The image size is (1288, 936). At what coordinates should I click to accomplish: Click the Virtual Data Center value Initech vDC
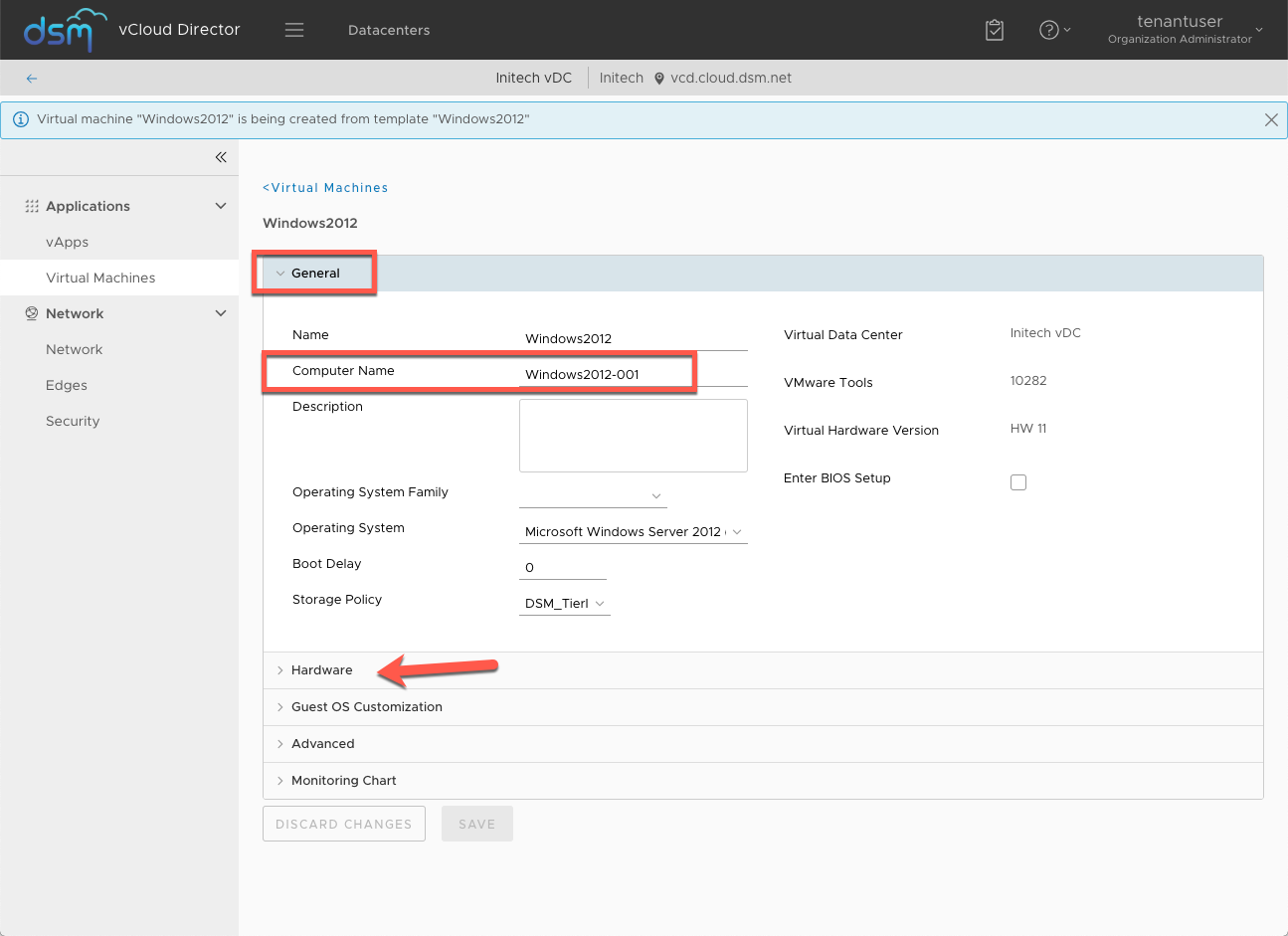pyautogui.click(x=1045, y=333)
